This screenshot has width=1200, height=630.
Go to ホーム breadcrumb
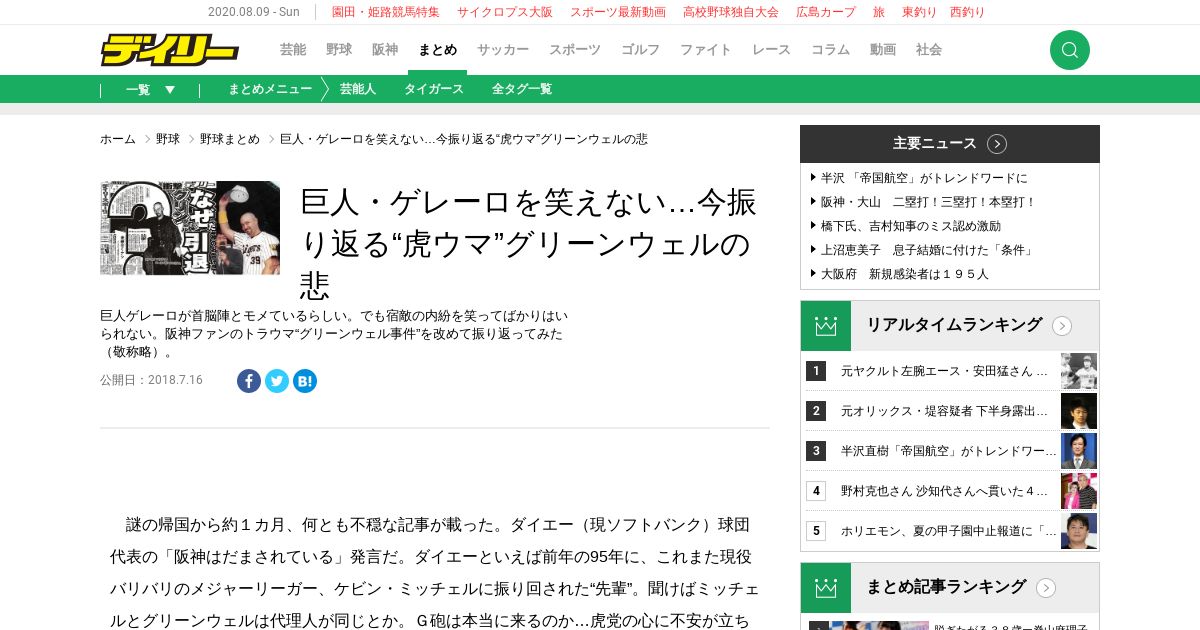tap(118, 139)
